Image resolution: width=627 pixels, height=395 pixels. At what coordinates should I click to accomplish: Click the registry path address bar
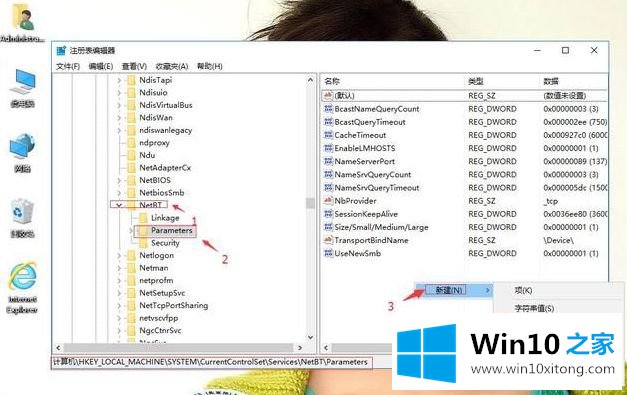212,362
